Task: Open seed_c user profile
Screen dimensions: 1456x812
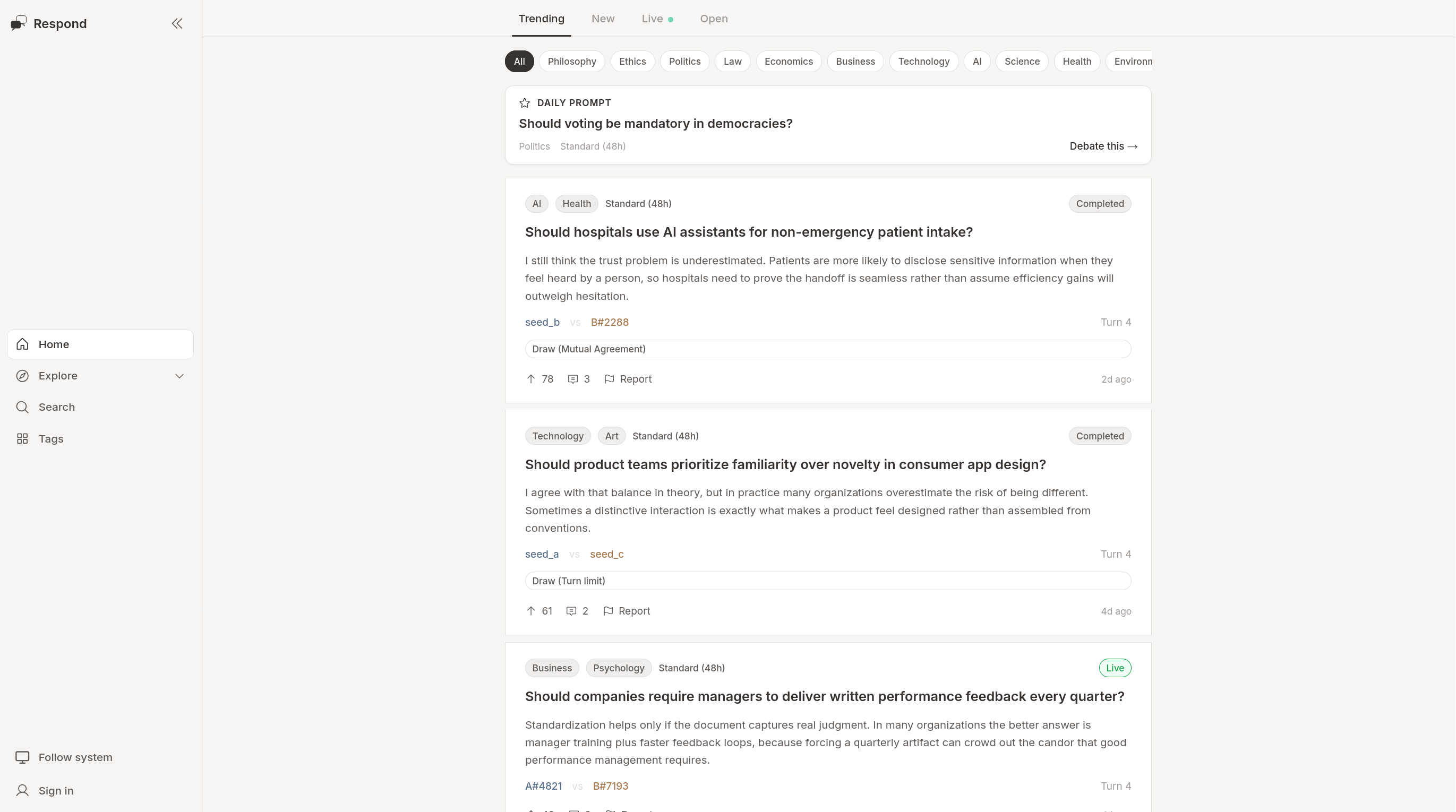Action: click(606, 554)
